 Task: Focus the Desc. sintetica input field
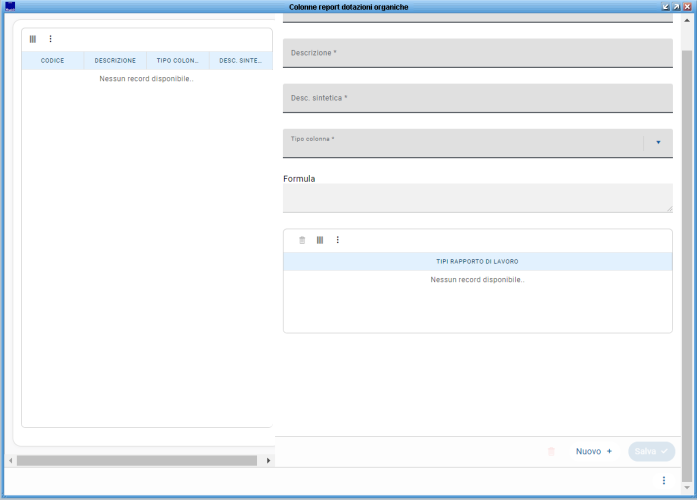coord(477,98)
